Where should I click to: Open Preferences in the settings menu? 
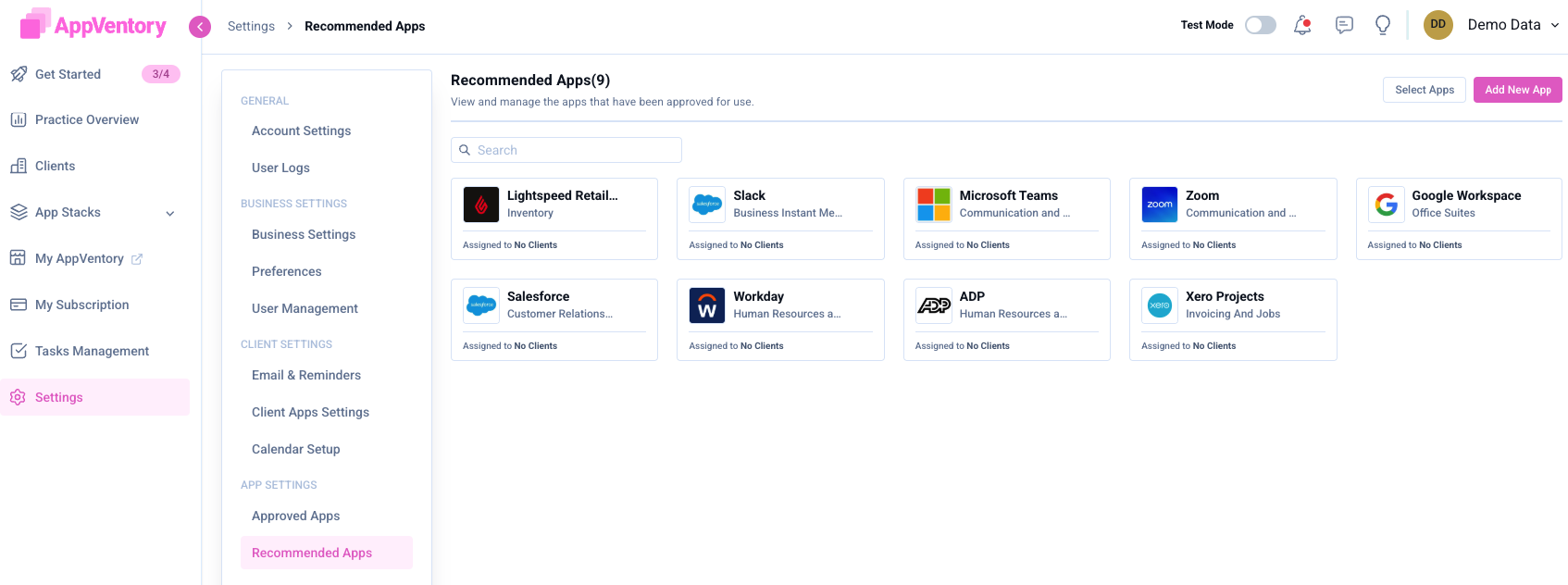pyautogui.click(x=287, y=271)
